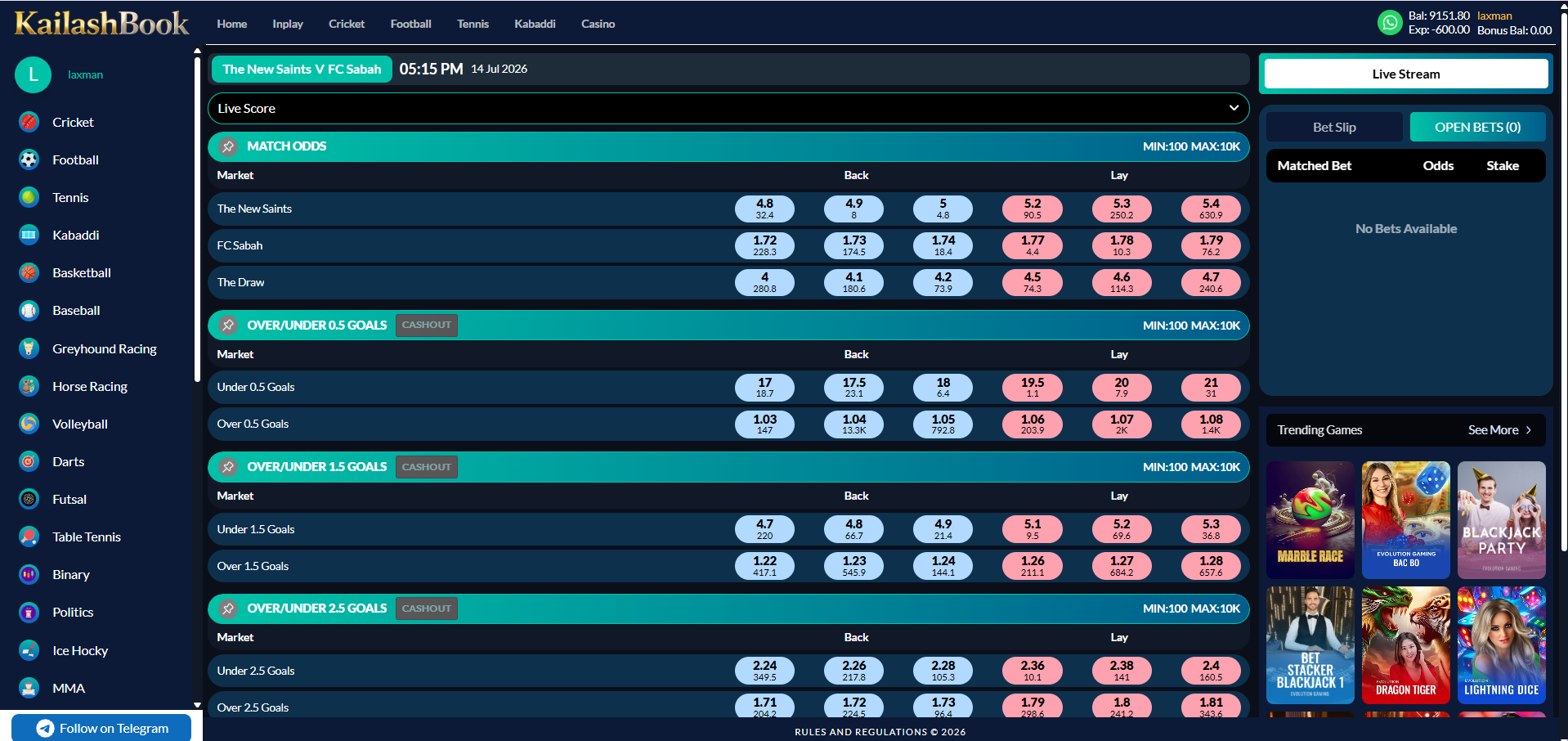
Task: Open Blackjack Party game thumbnail
Action: [x=1502, y=520]
